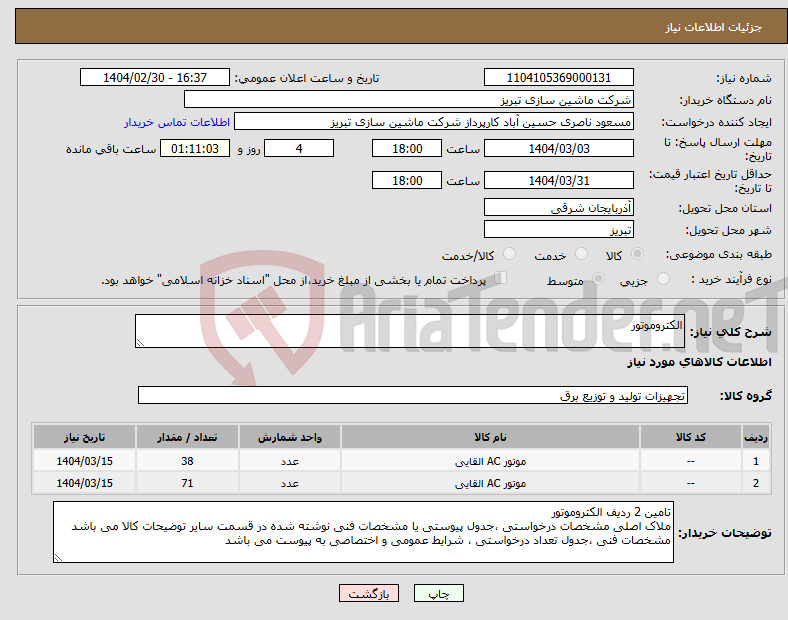Click the response deadline date 1404/03/03 field

tap(558, 149)
